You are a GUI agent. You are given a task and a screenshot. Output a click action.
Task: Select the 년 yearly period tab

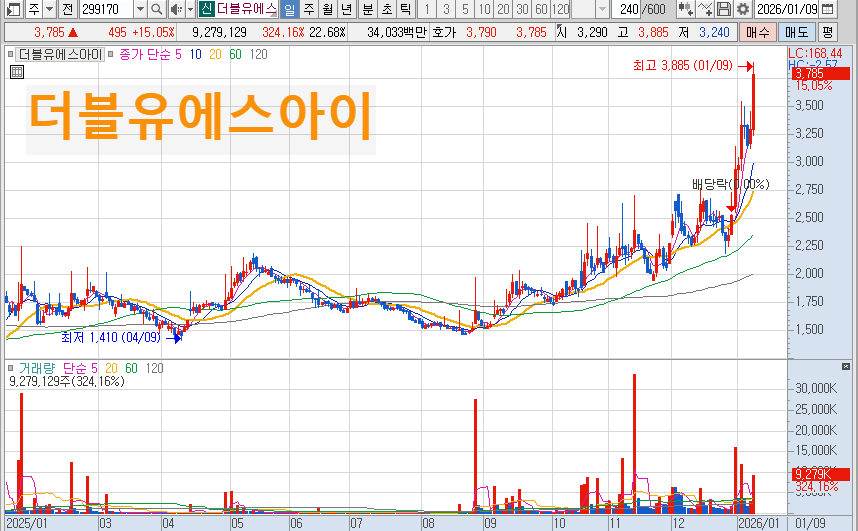346,9
